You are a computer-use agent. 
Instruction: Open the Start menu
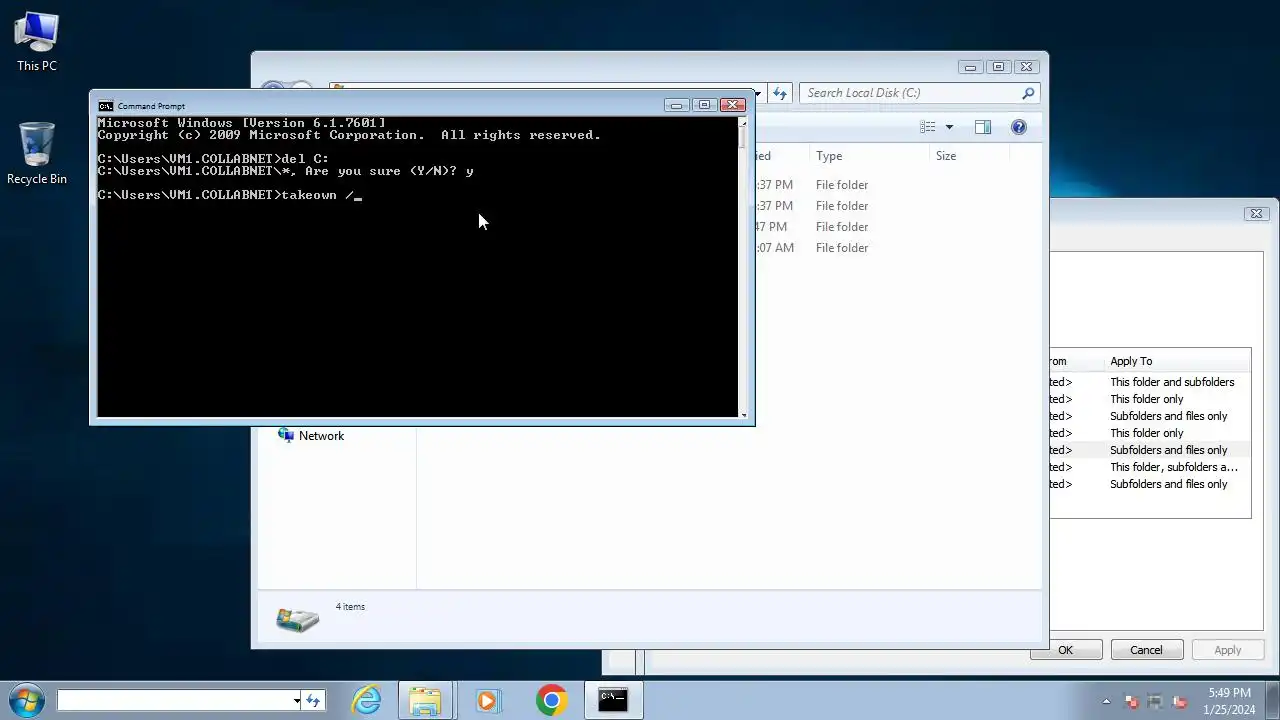tap(26, 700)
